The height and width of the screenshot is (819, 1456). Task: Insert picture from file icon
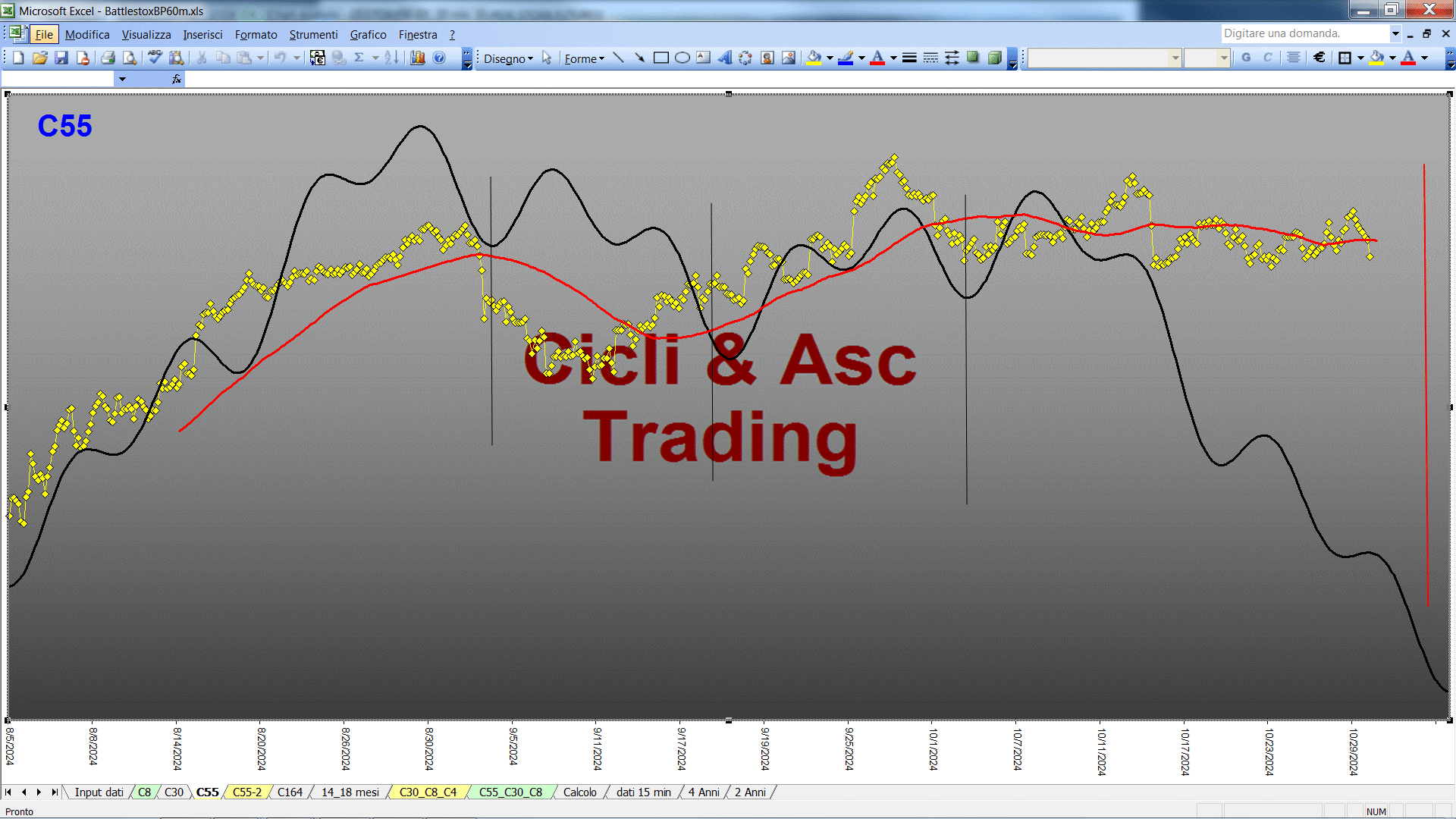pos(789,58)
